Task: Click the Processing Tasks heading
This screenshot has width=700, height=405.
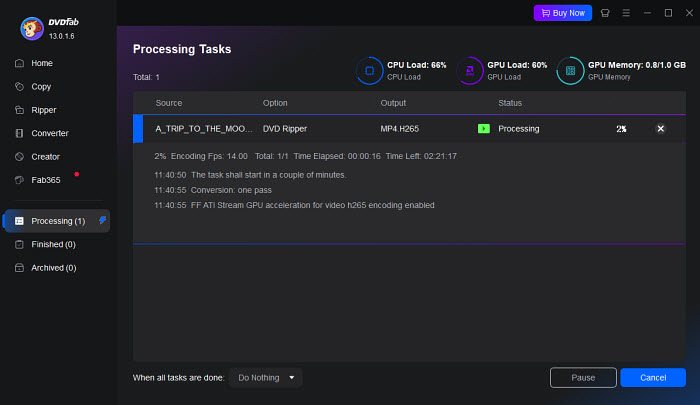Action: [182, 49]
